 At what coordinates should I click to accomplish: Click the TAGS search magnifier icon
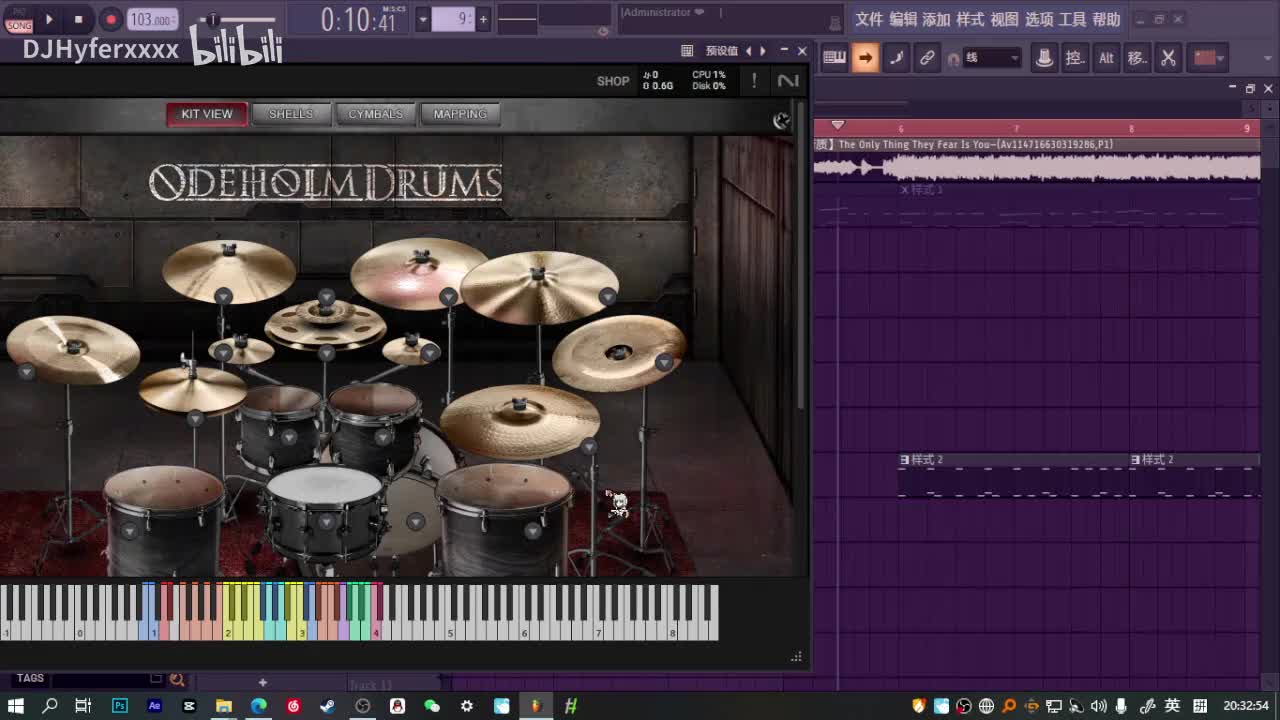point(177,679)
